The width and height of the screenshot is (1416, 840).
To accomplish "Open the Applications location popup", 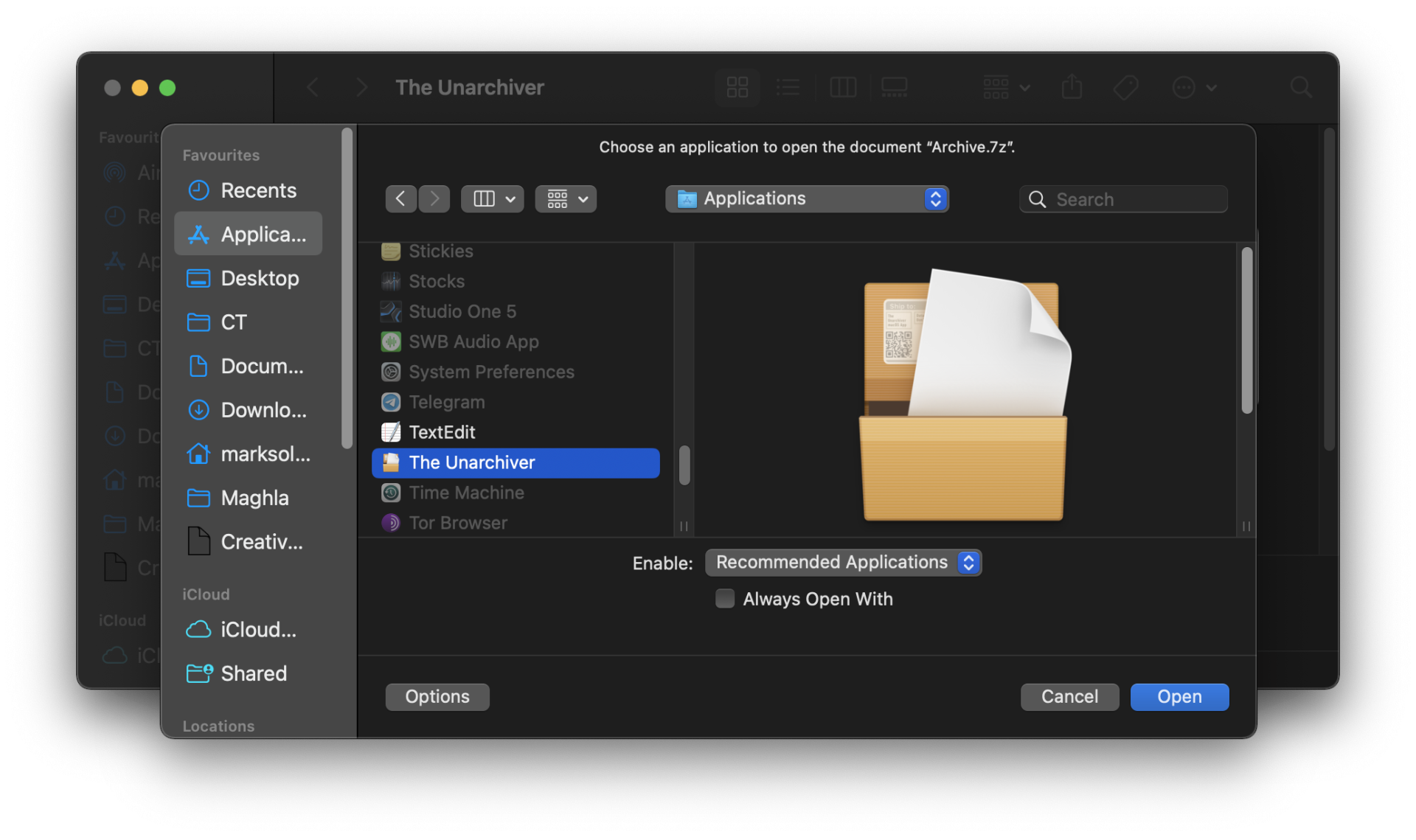I will coord(807,199).
